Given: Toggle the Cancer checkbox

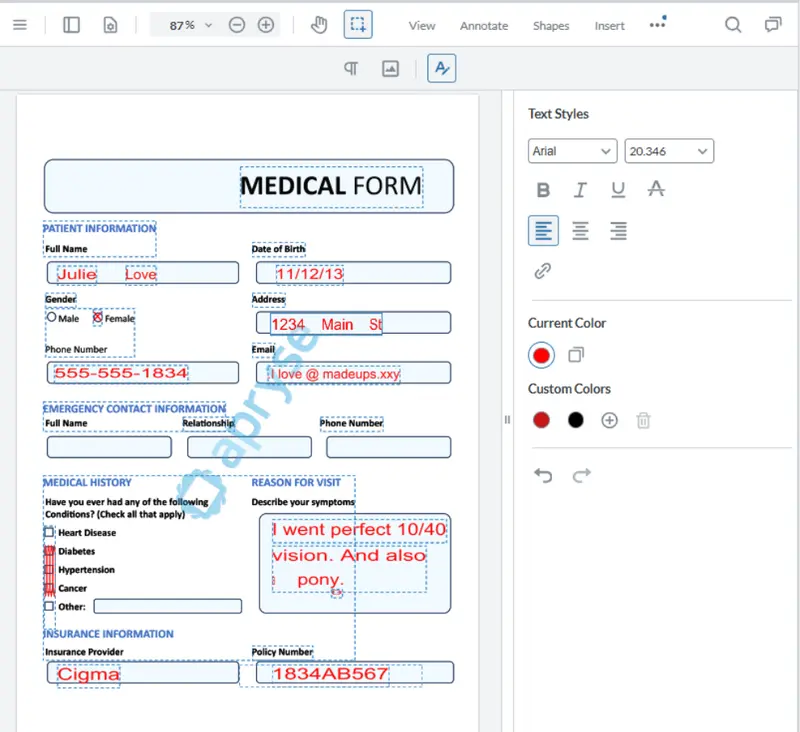Looking at the screenshot, I should pos(49,588).
